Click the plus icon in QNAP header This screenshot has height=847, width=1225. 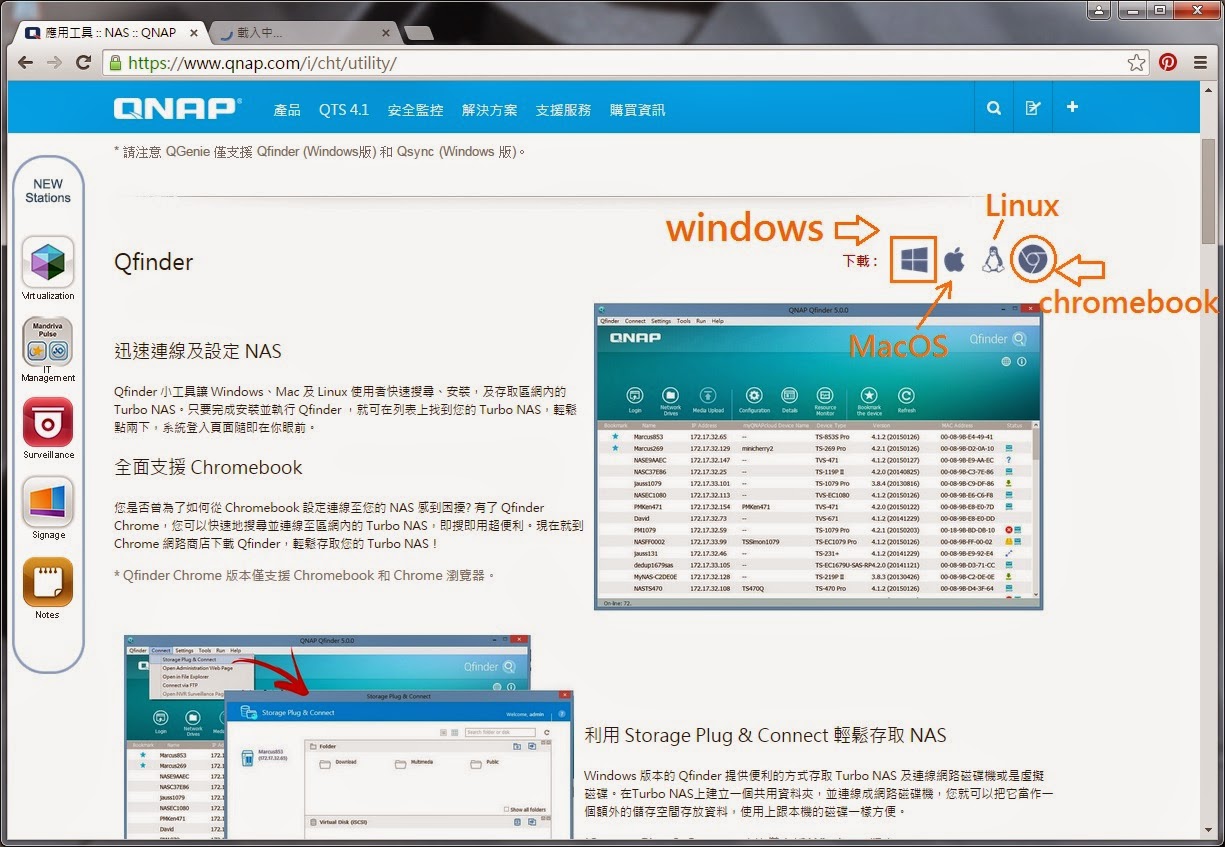[1072, 107]
